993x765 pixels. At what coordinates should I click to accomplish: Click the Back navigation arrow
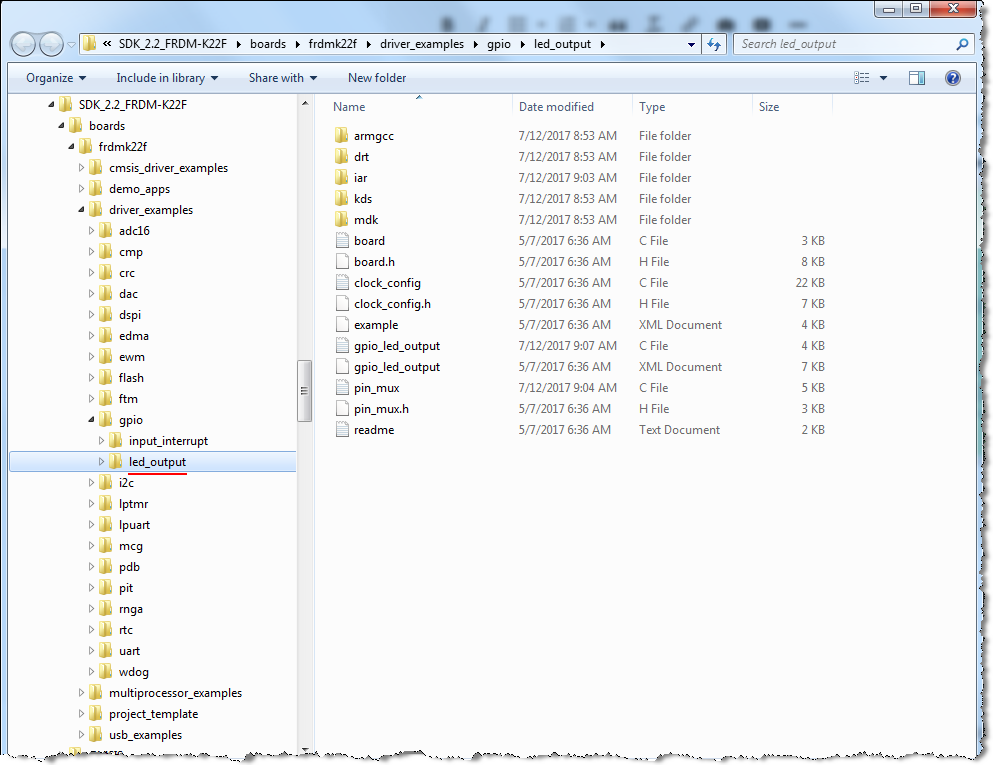click(24, 44)
